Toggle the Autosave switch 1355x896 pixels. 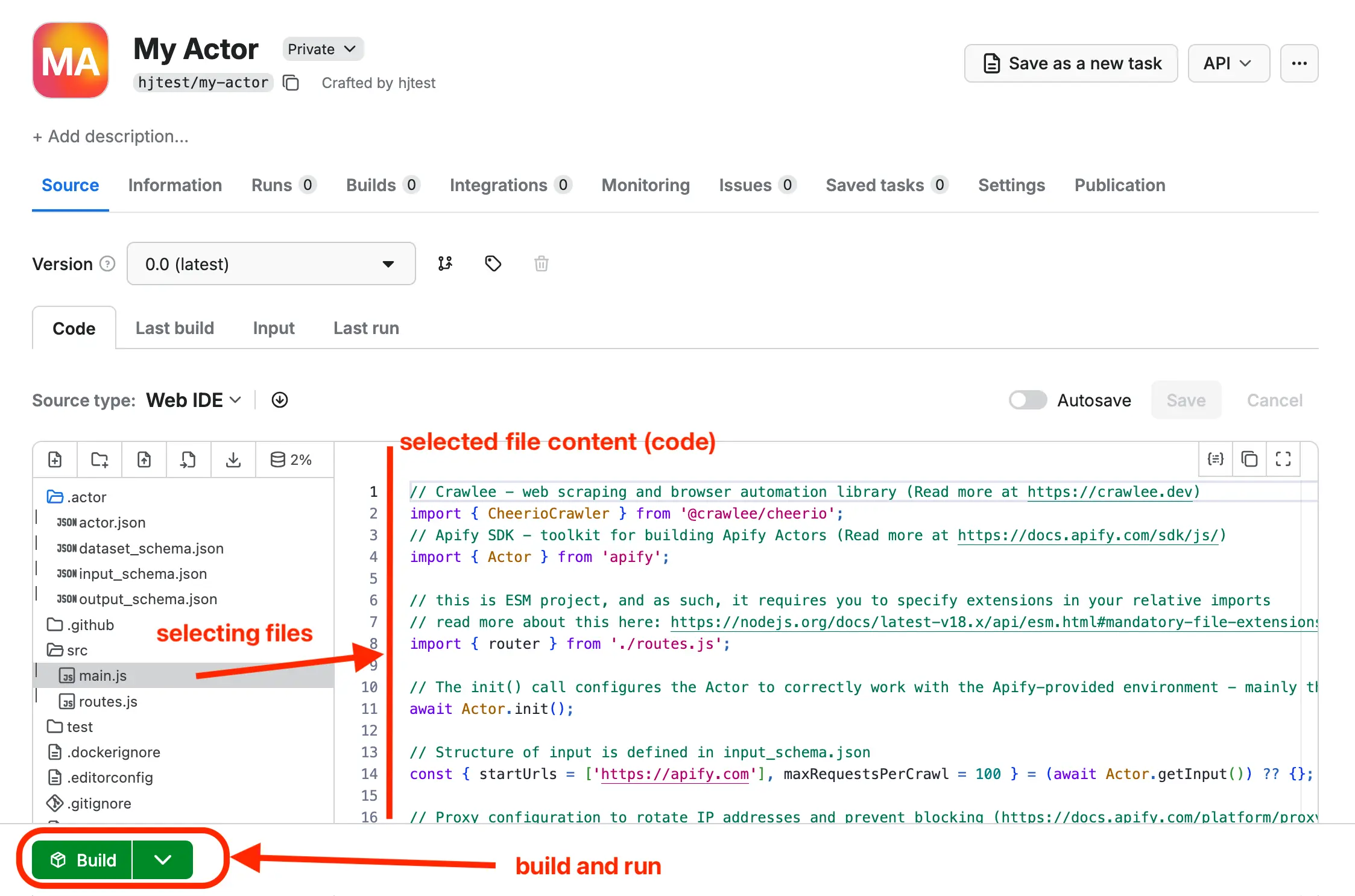click(x=1028, y=400)
